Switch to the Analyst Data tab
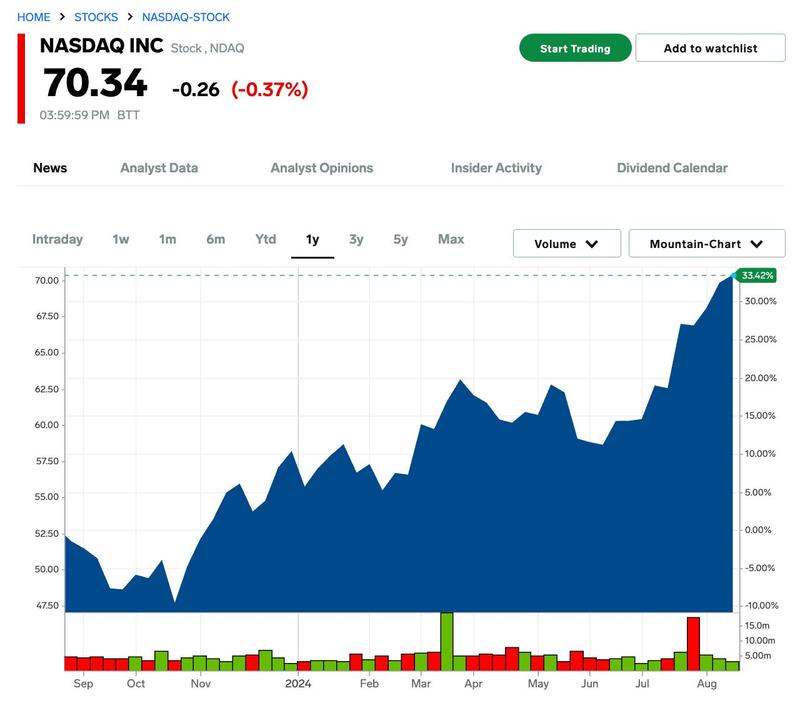 tap(159, 168)
